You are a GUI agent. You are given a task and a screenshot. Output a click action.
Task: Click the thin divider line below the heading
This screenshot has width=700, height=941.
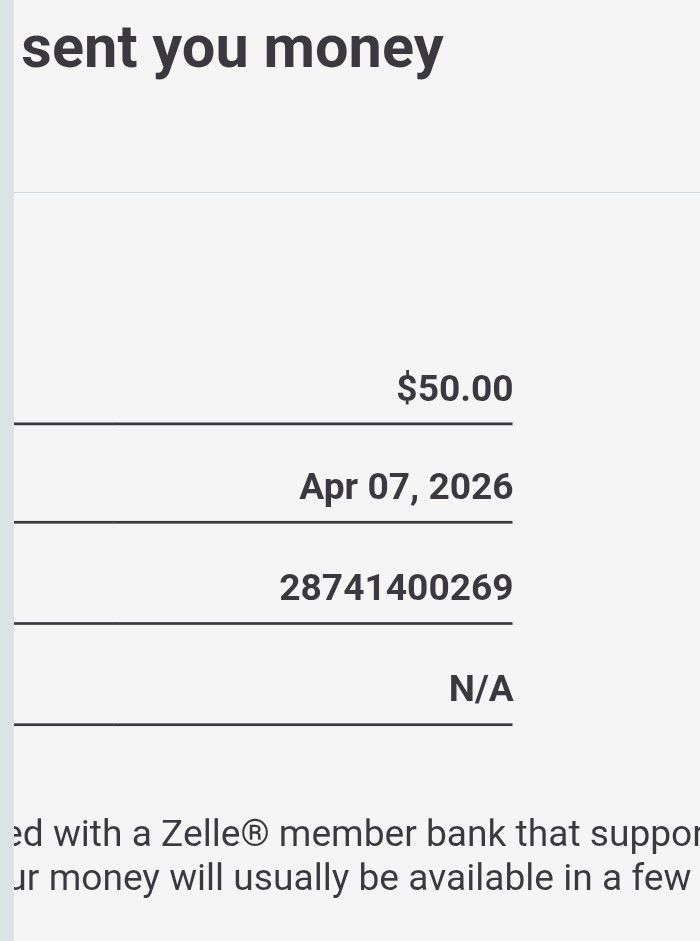coord(350,192)
